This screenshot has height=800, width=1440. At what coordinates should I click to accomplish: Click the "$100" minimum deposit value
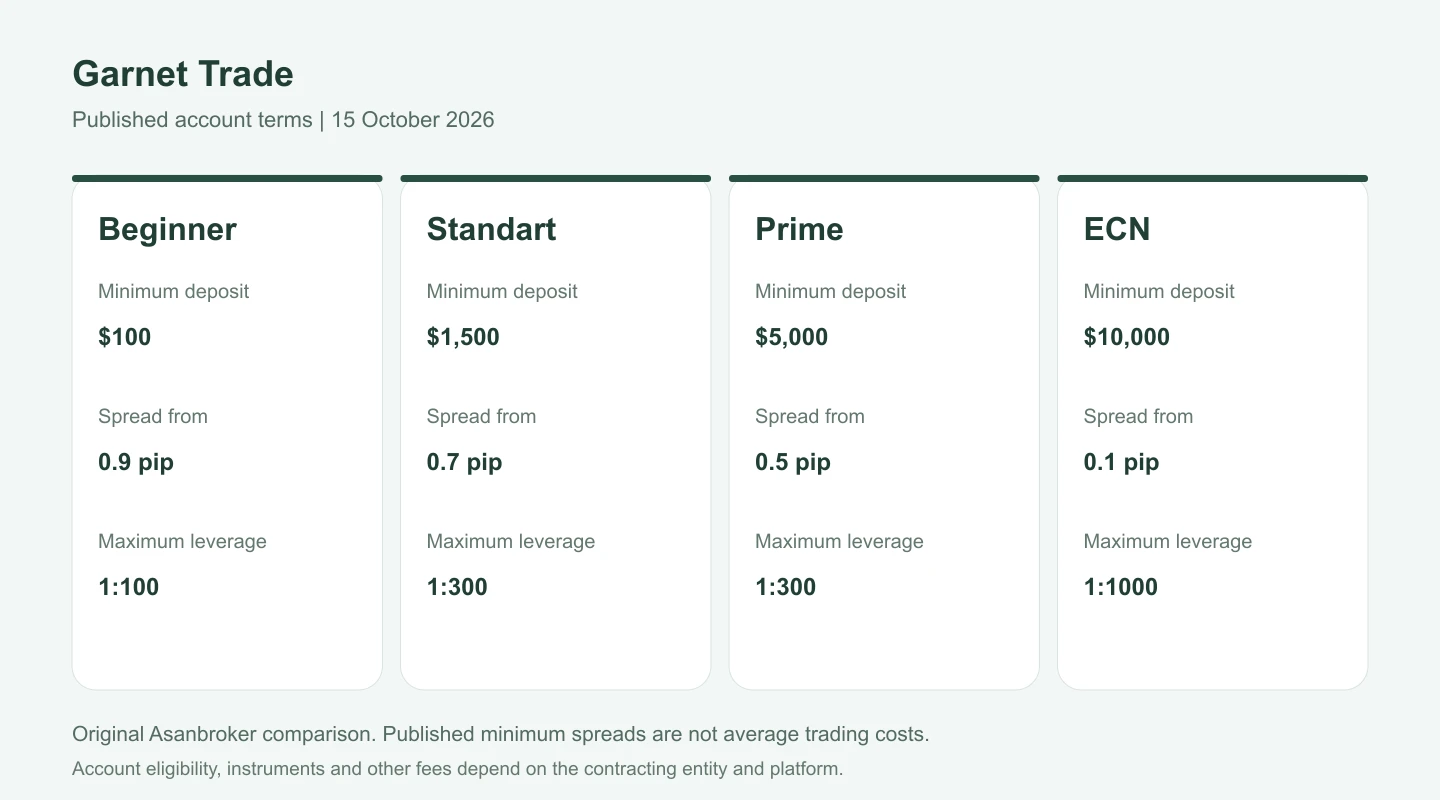[125, 337]
